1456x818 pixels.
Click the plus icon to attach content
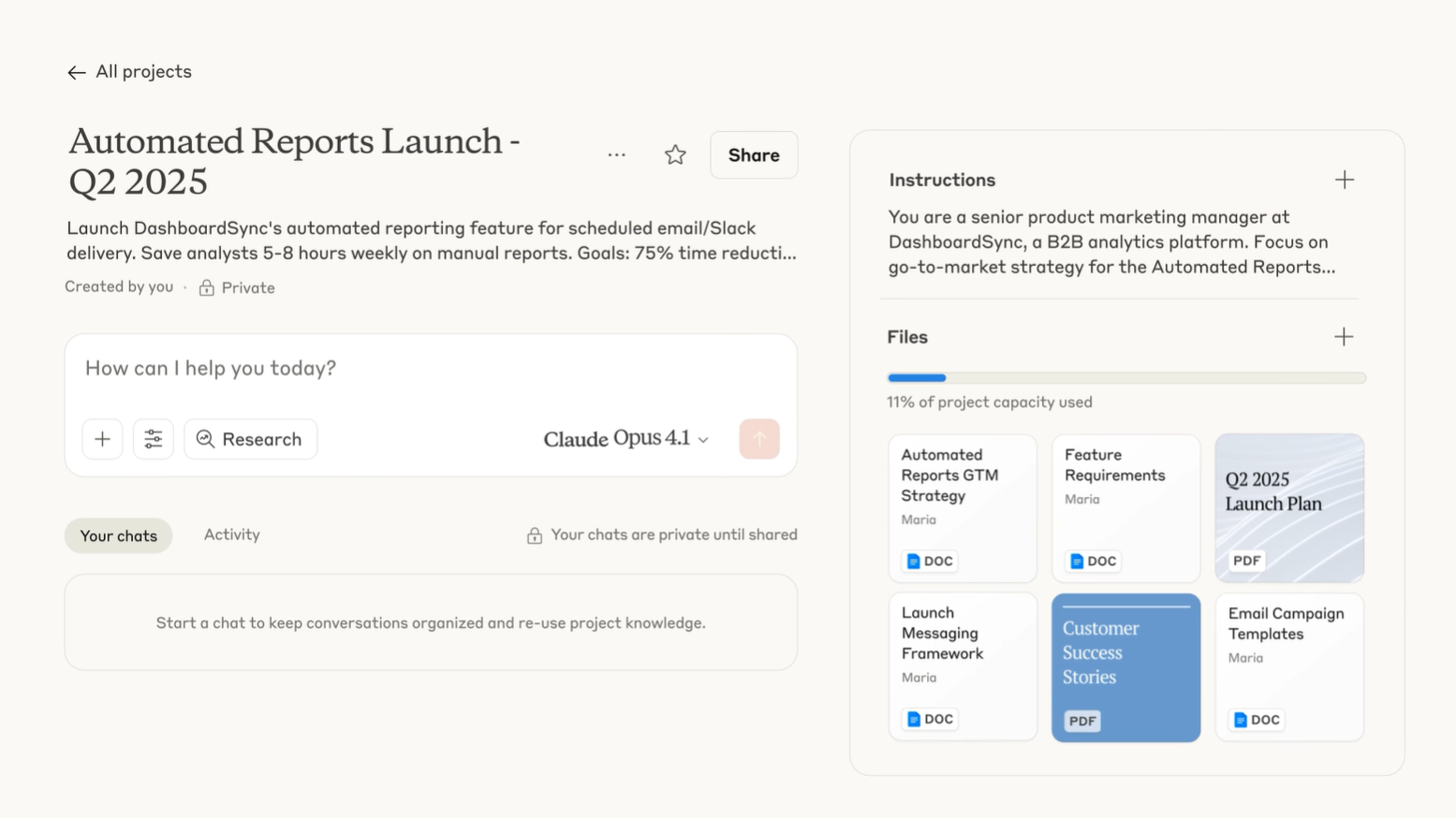[x=102, y=439]
